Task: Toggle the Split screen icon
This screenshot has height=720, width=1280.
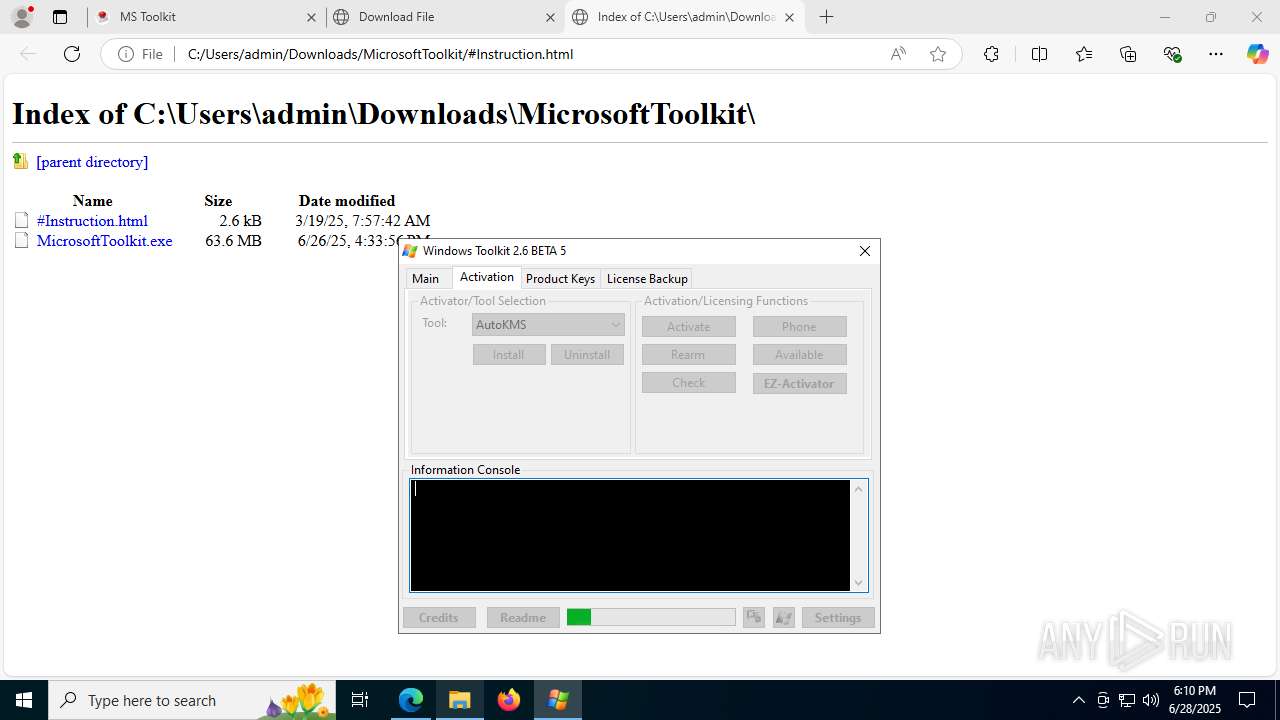Action: coord(1039,54)
